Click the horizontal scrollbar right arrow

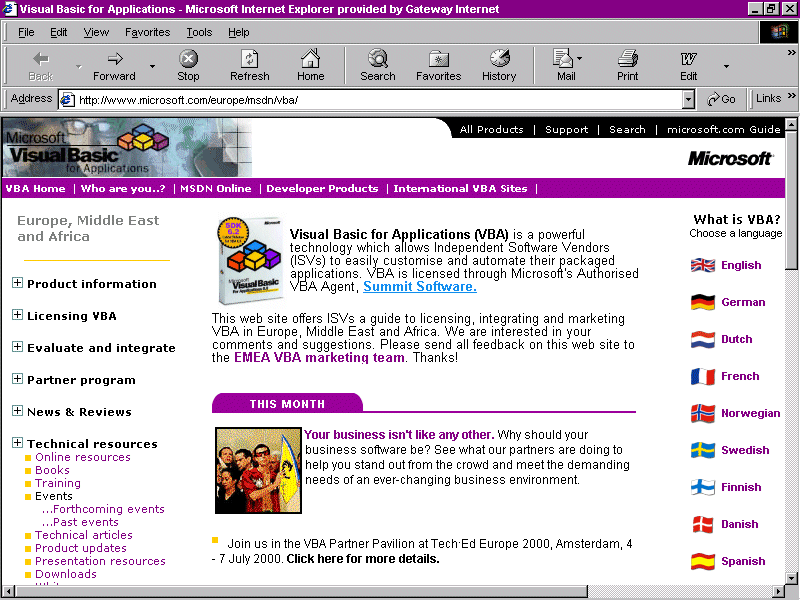click(779, 592)
